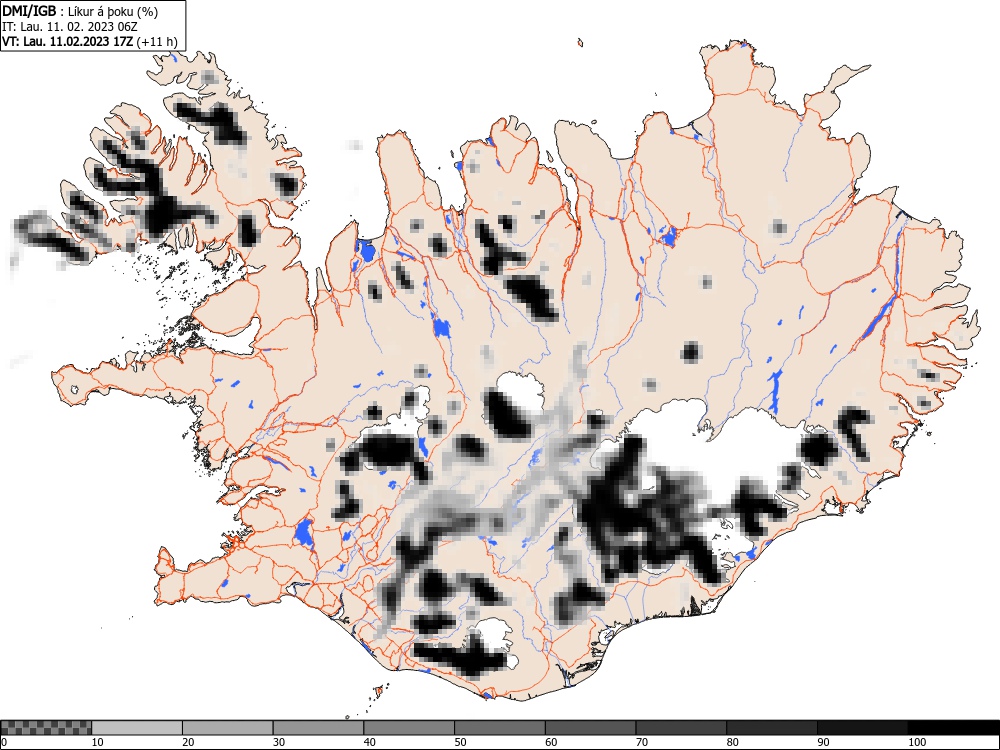This screenshot has height=750, width=1000.
Task: Click the legend label '30'
Action: [x=279, y=742]
